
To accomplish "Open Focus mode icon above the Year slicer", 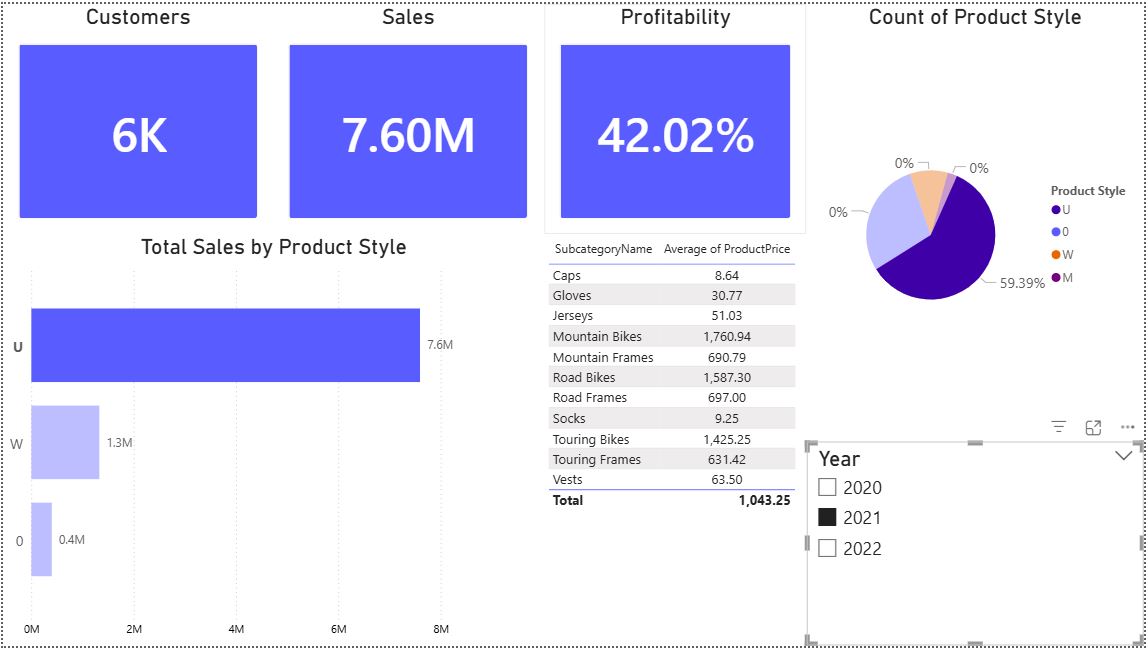I will point(1093,427).
